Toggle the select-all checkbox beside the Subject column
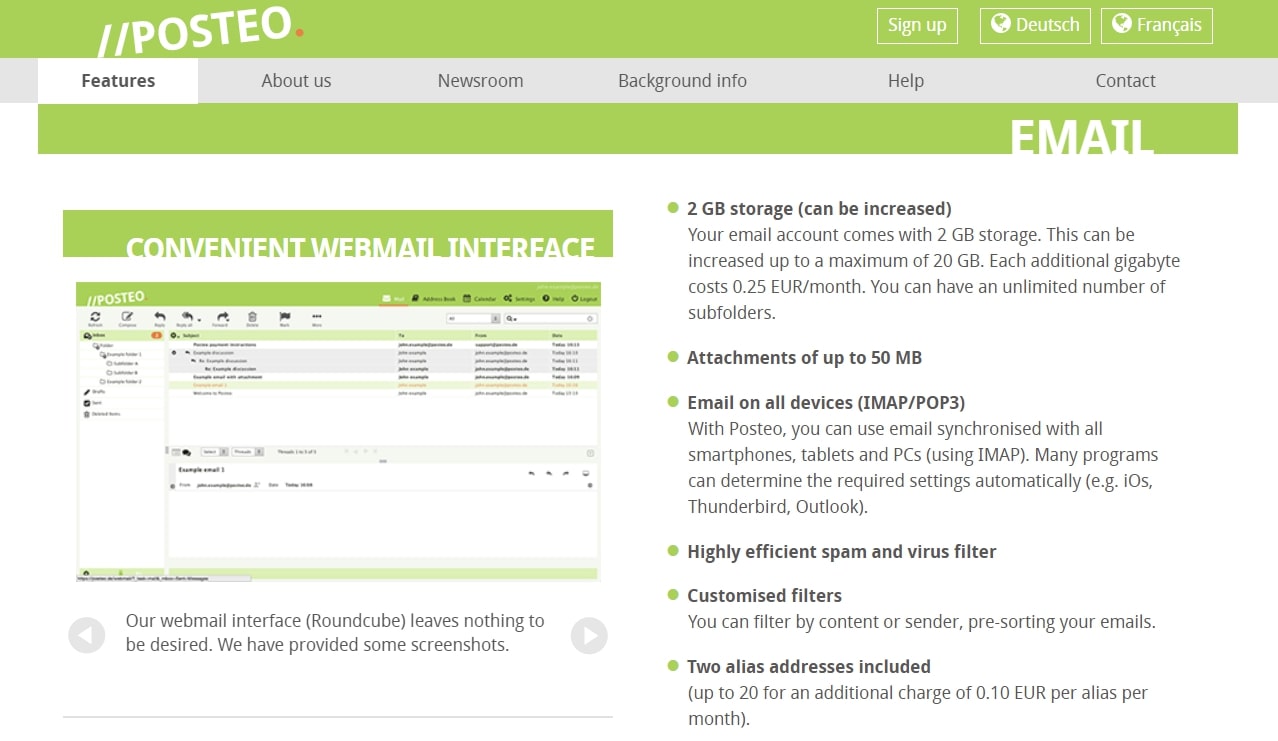Viewport: 1278px width, 741px height. pyautogui.click(x=172, y=333)
